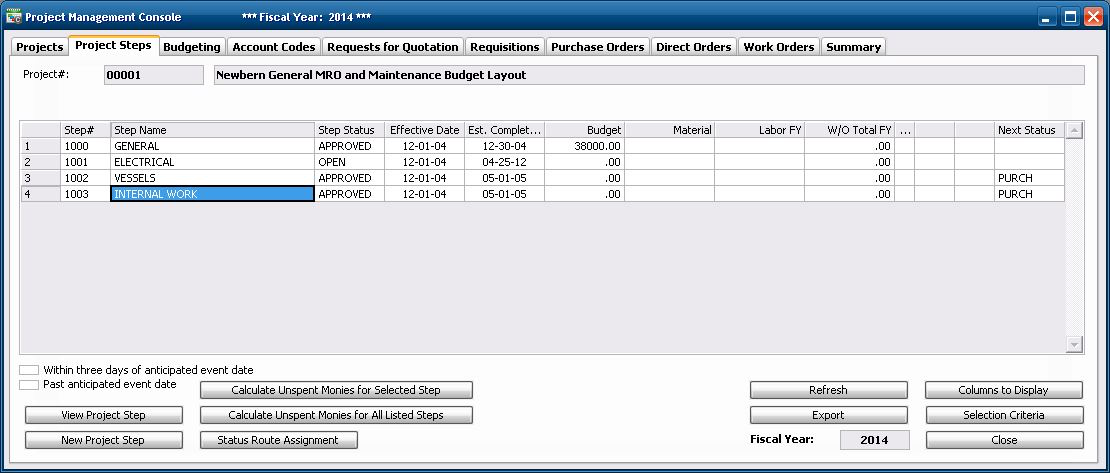1110x473 pixels.
Task: Calculate Unspent Monies for Selected Step
Action: click(x=336, y=390)
